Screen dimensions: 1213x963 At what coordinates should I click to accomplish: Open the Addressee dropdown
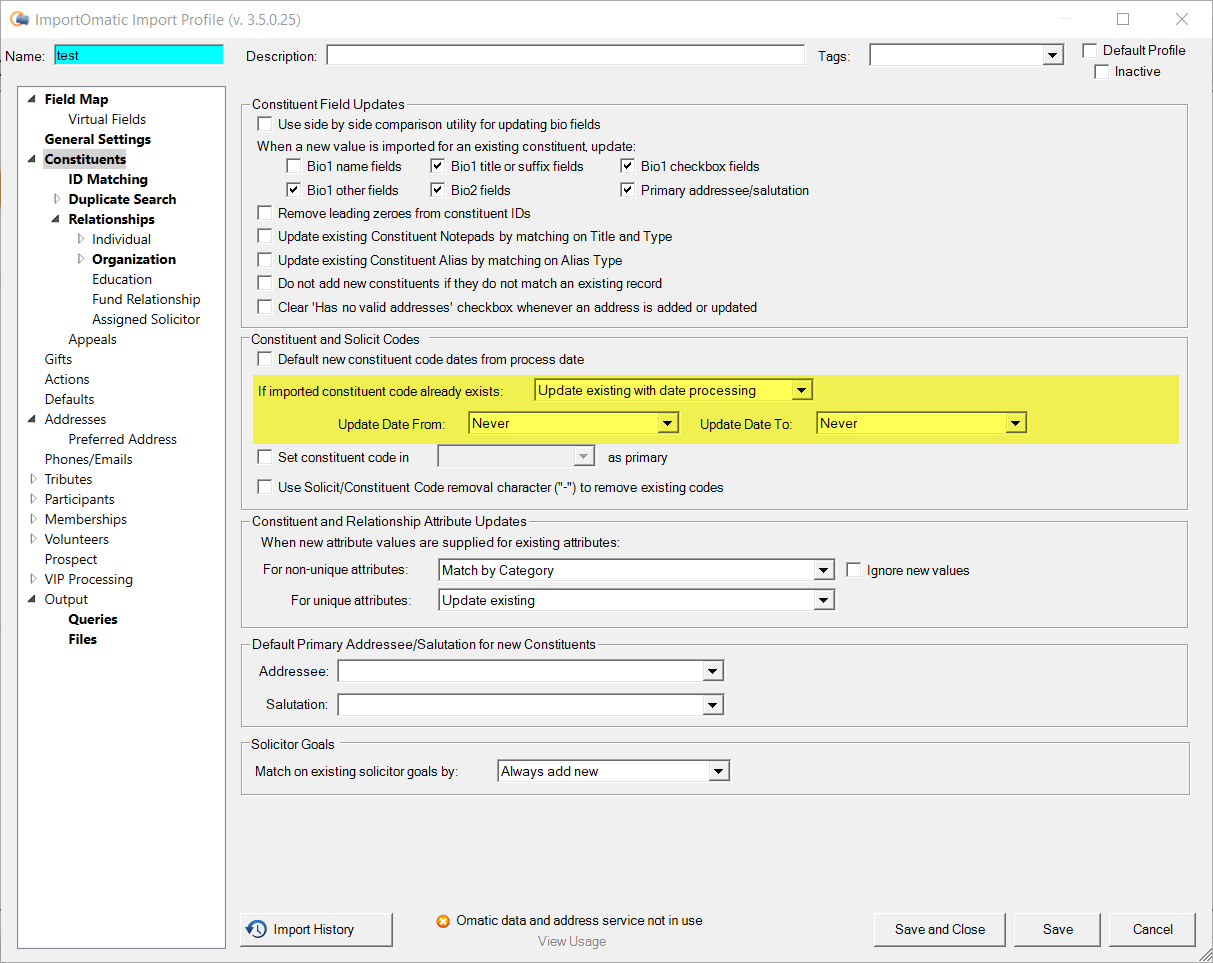713,672
